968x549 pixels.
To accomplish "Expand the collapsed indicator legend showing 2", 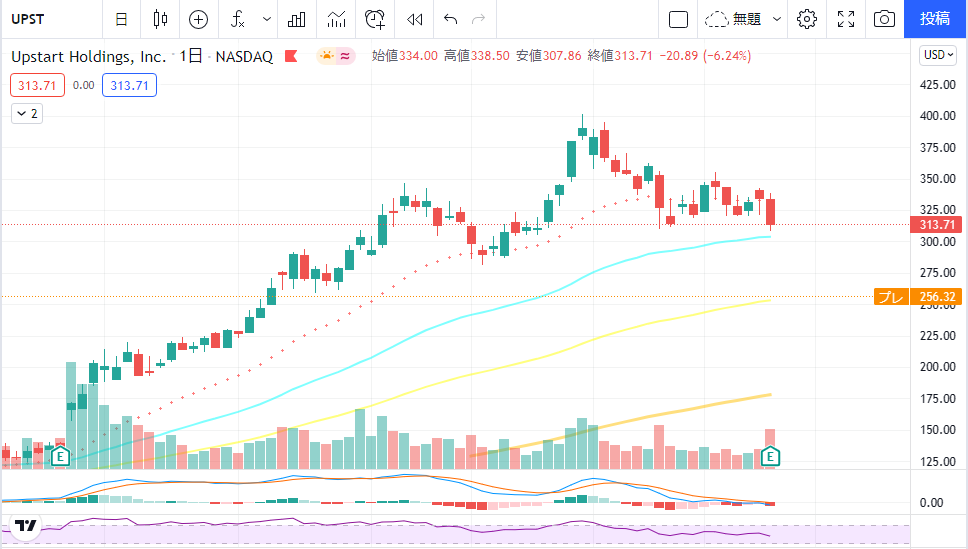I will point(27,114).
